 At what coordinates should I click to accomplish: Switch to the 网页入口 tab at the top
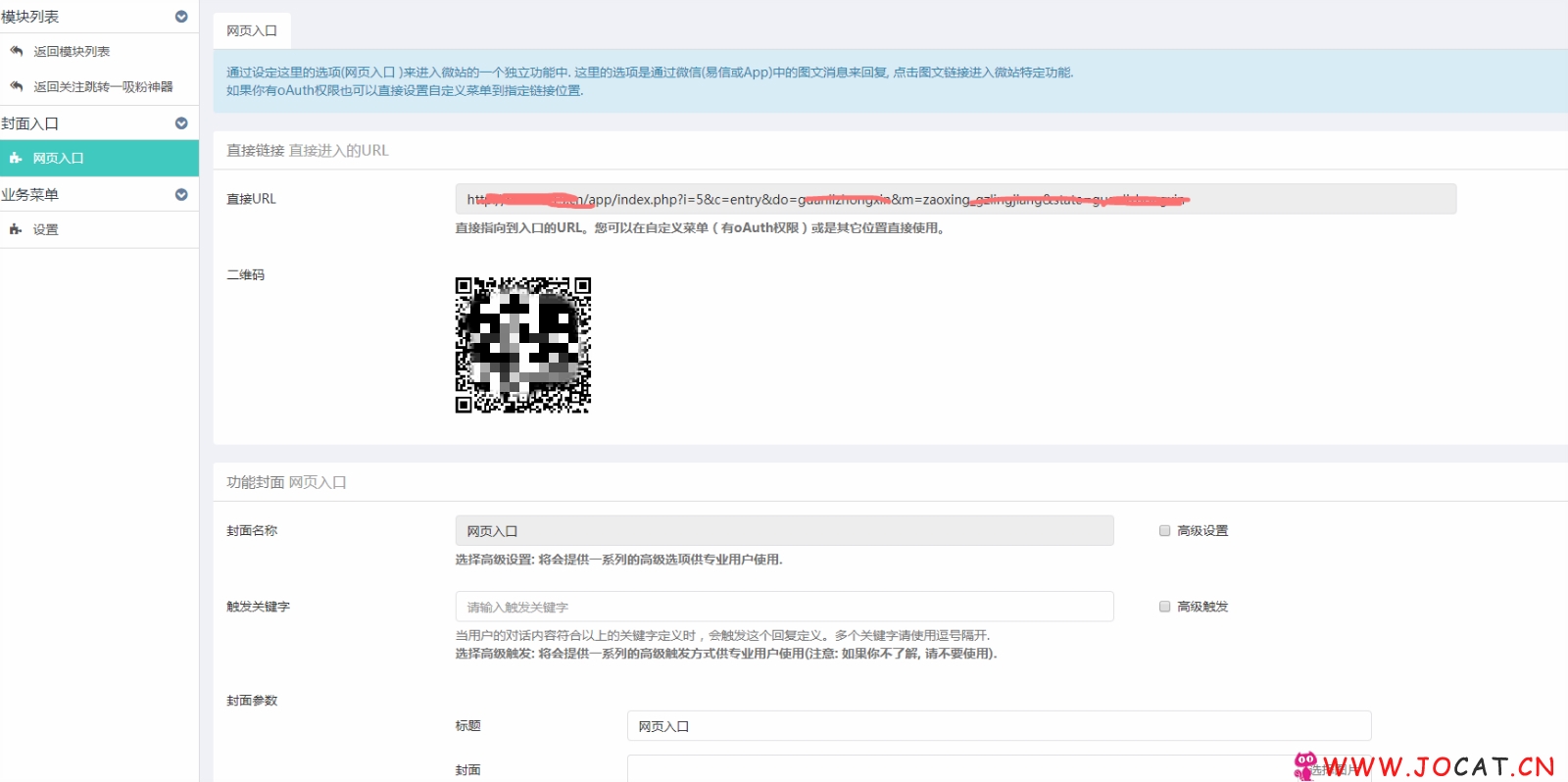tap(252, 31)
